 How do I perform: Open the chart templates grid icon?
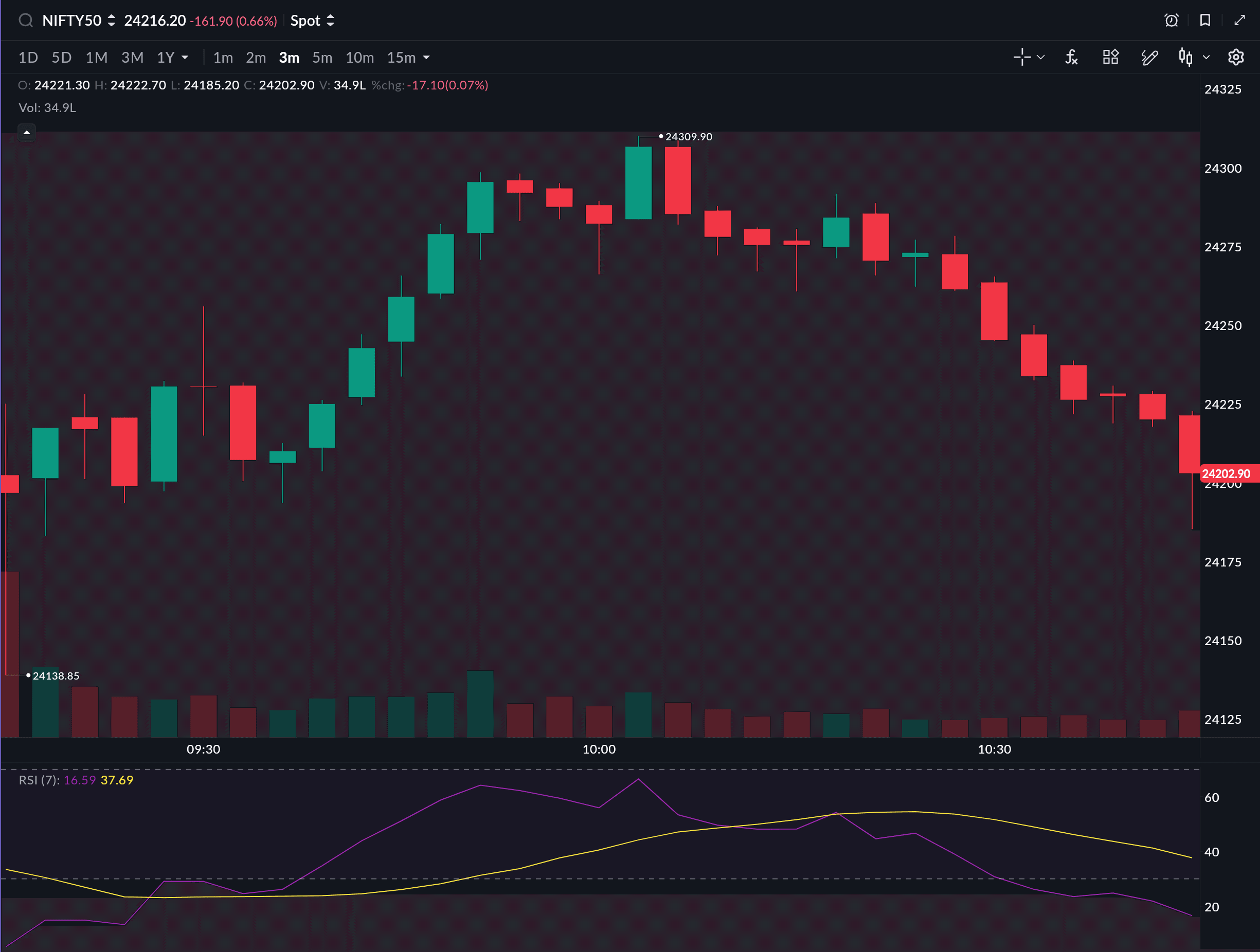(x=1110, y=58)
